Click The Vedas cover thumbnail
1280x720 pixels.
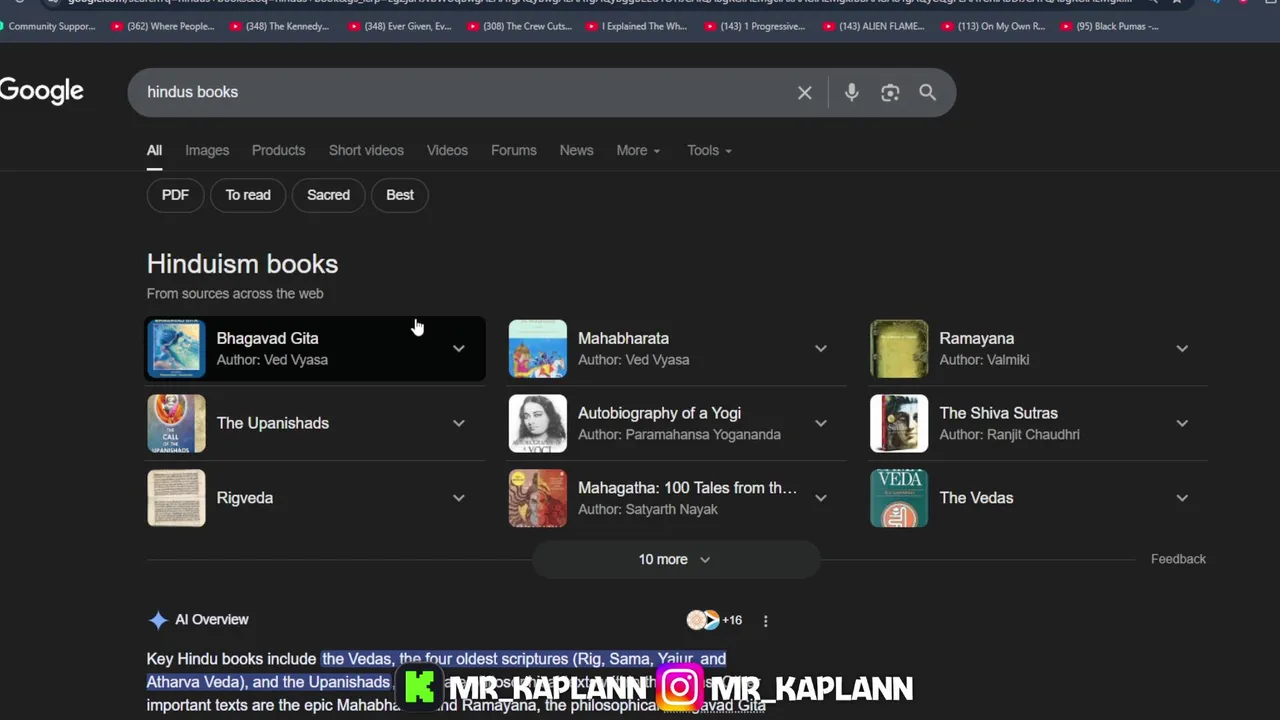[x=899, y=498]
